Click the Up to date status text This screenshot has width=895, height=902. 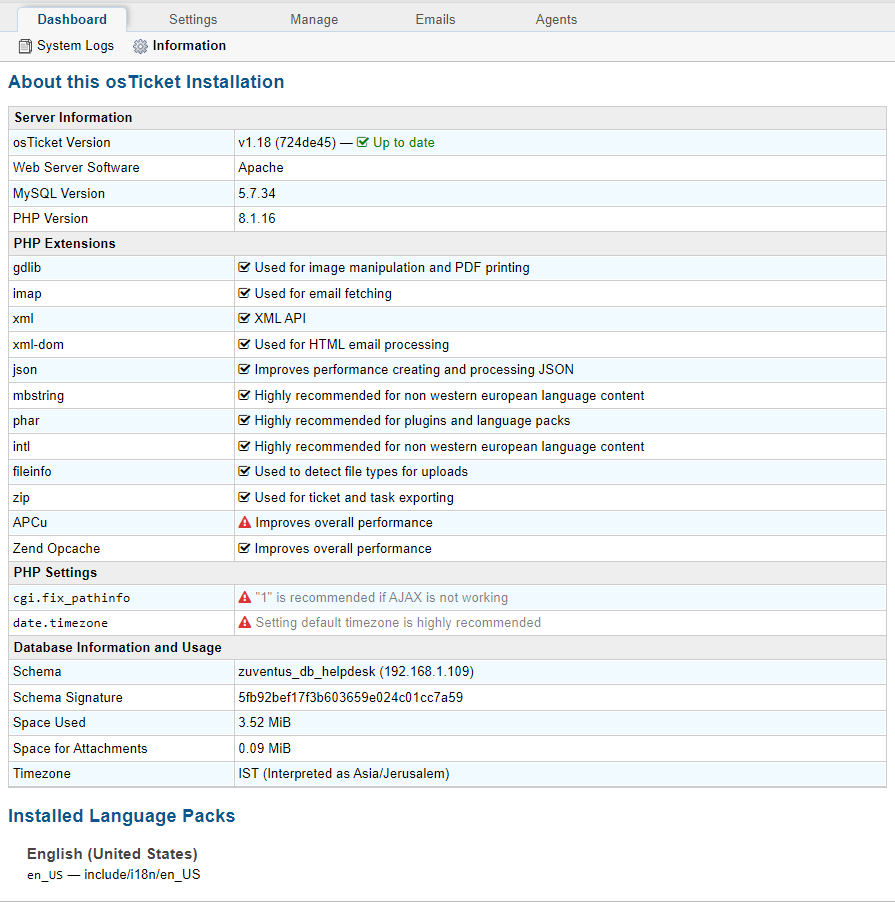404,143
